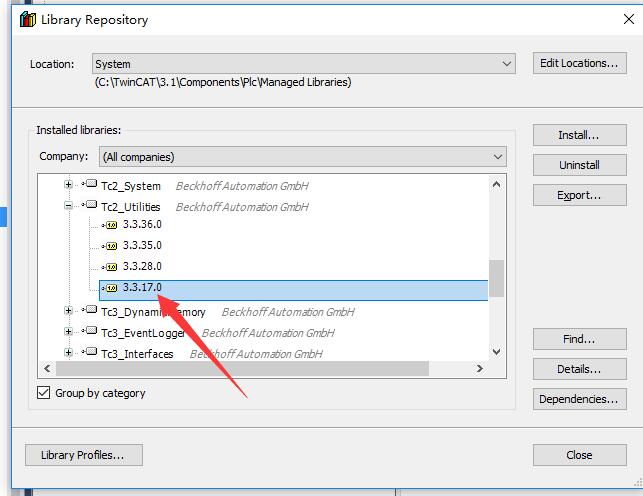Viewport: 643px width, 496px height.
Task: Click the vertical scrollbar up arrow
Action: 496,184
